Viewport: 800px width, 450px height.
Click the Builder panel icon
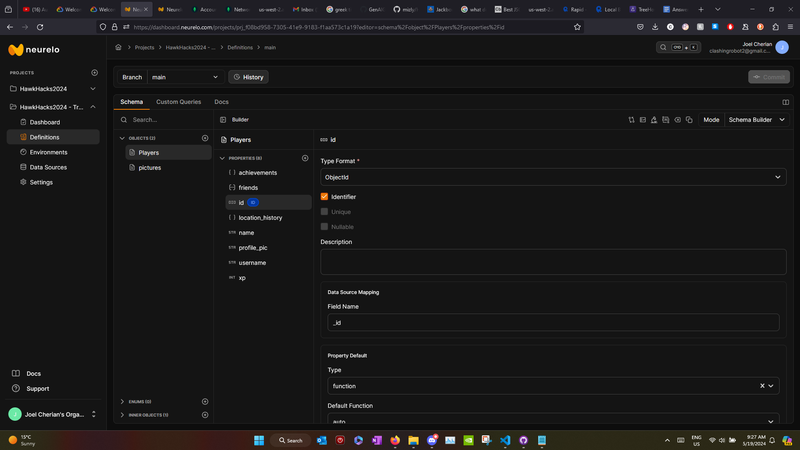pos(223,120)
